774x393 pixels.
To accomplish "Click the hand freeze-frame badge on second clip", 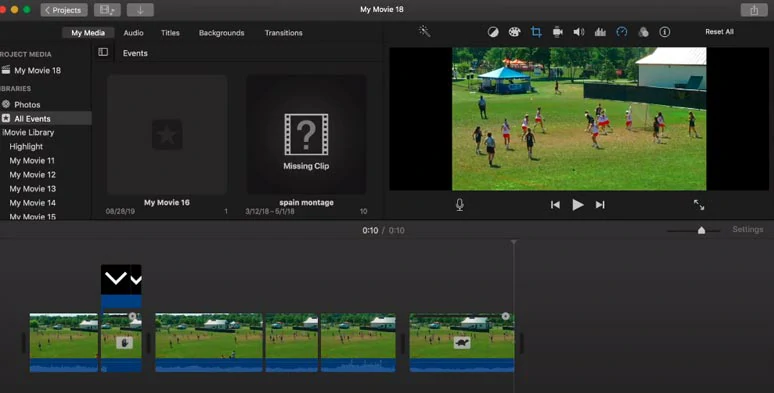I will pos(124,342).
